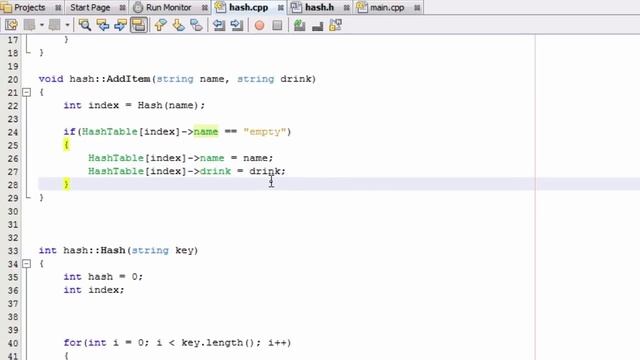Click 'HashTable' on line 26

116,158
